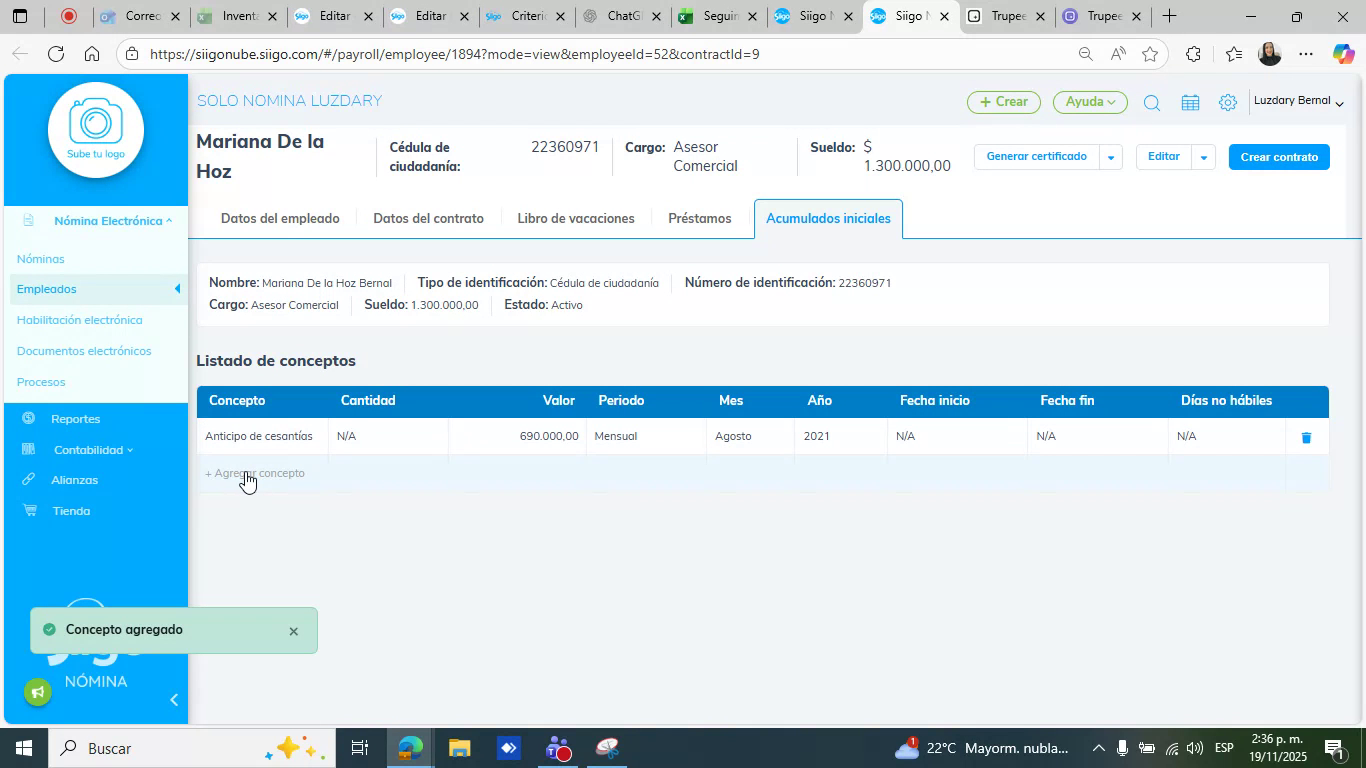
Task: Open Documentos electrónicos in sidebar
Action: [x=84, y=351]
